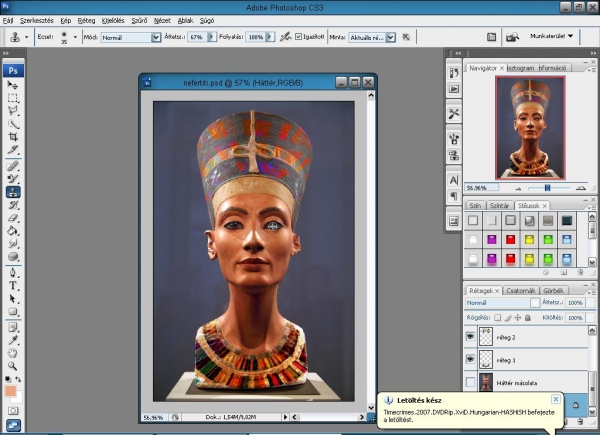Open Character panel from dock
This screenshot has width=600, height=435.
pyautogui.click(x=454, y=180)
